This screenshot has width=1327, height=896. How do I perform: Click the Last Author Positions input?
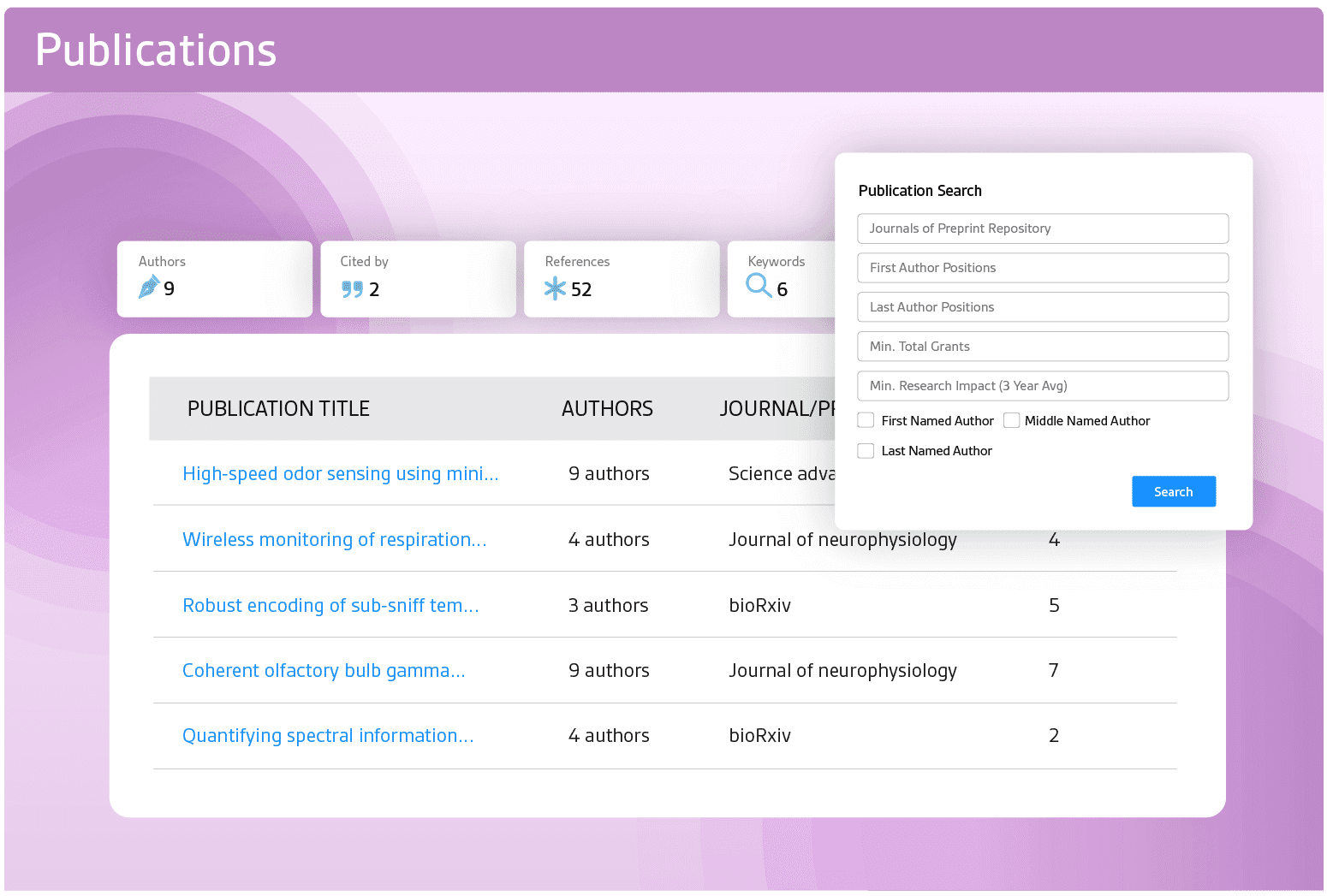1043,307
